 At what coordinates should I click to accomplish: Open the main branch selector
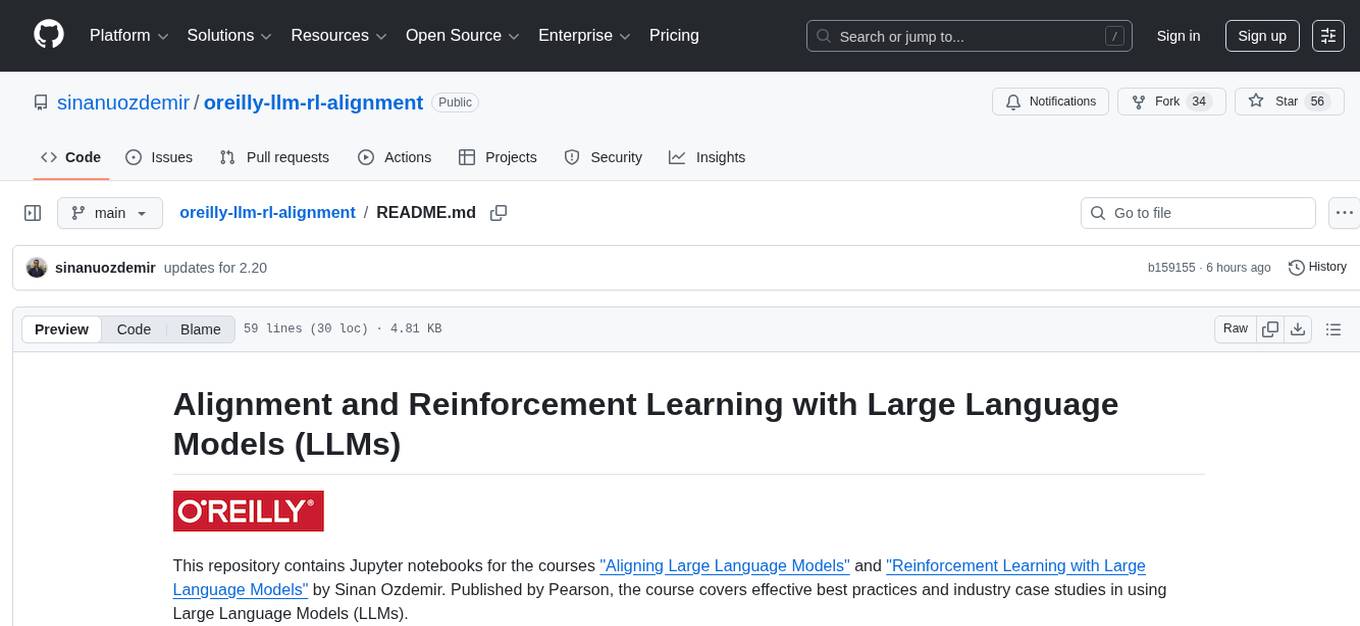pyautogui.click(x=110, y=212)
